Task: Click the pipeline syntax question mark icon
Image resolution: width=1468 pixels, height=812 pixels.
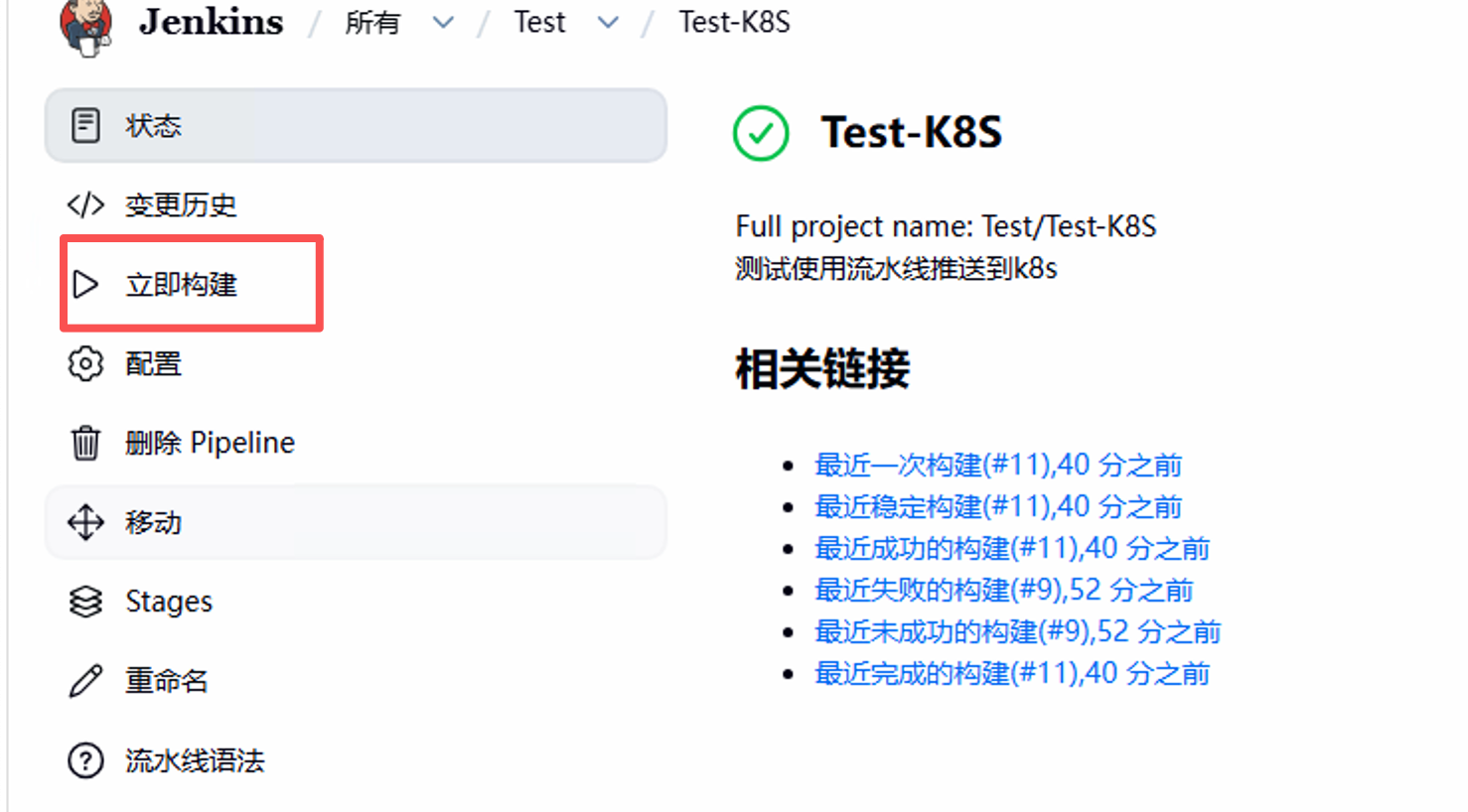Action: tap(85, 760)
